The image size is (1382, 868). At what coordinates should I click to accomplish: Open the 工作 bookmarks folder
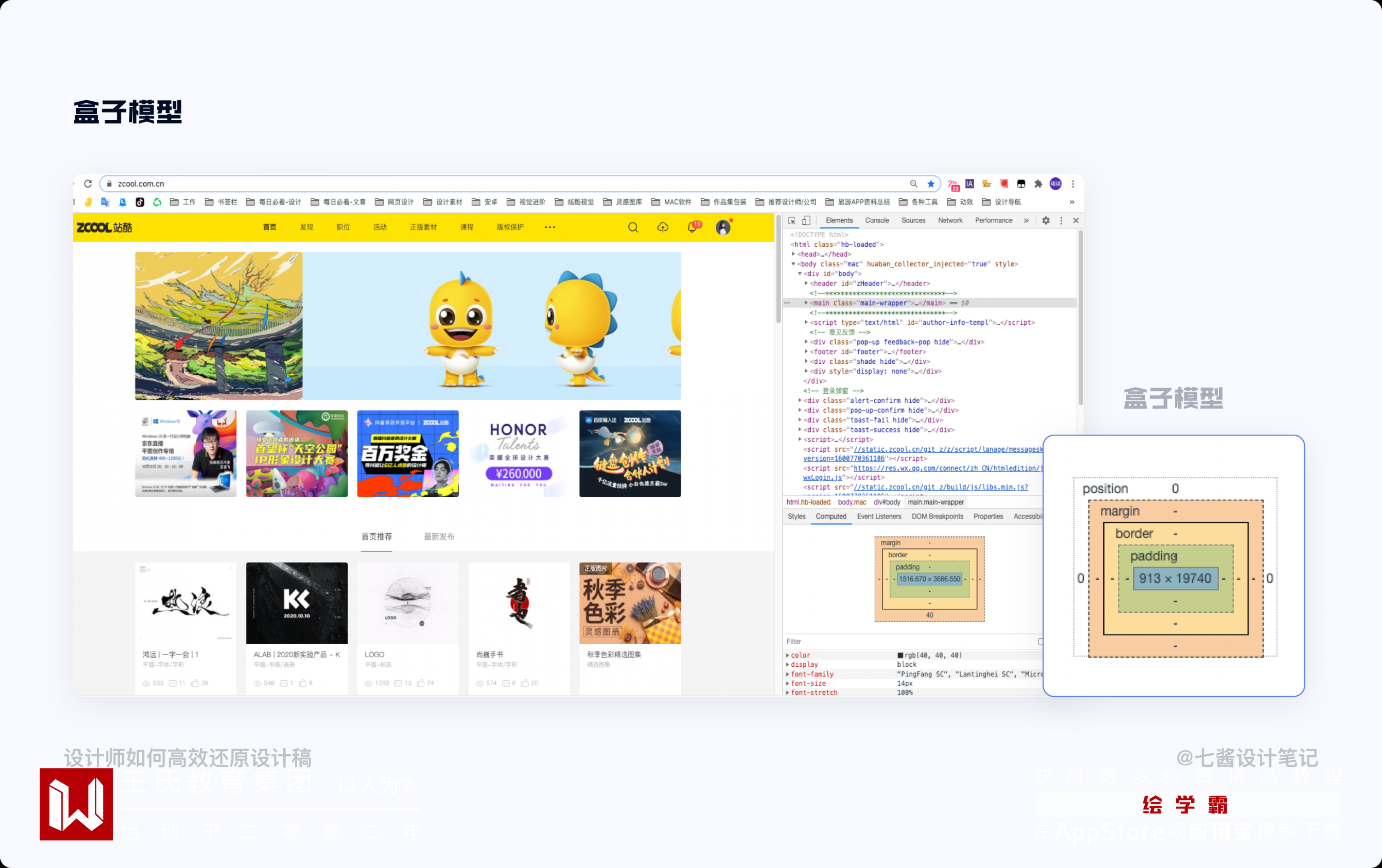pos(183,202)
